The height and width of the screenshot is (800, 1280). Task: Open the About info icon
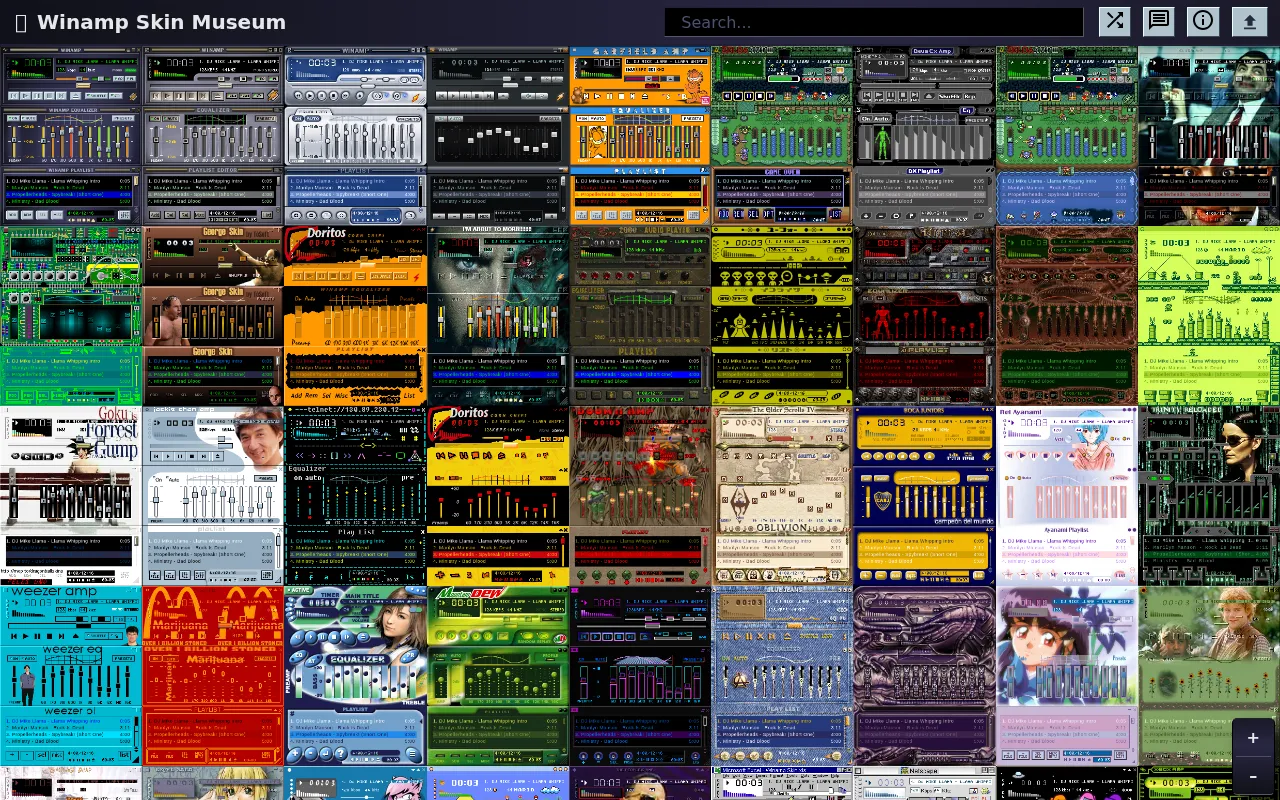[x=1203, y=21]
